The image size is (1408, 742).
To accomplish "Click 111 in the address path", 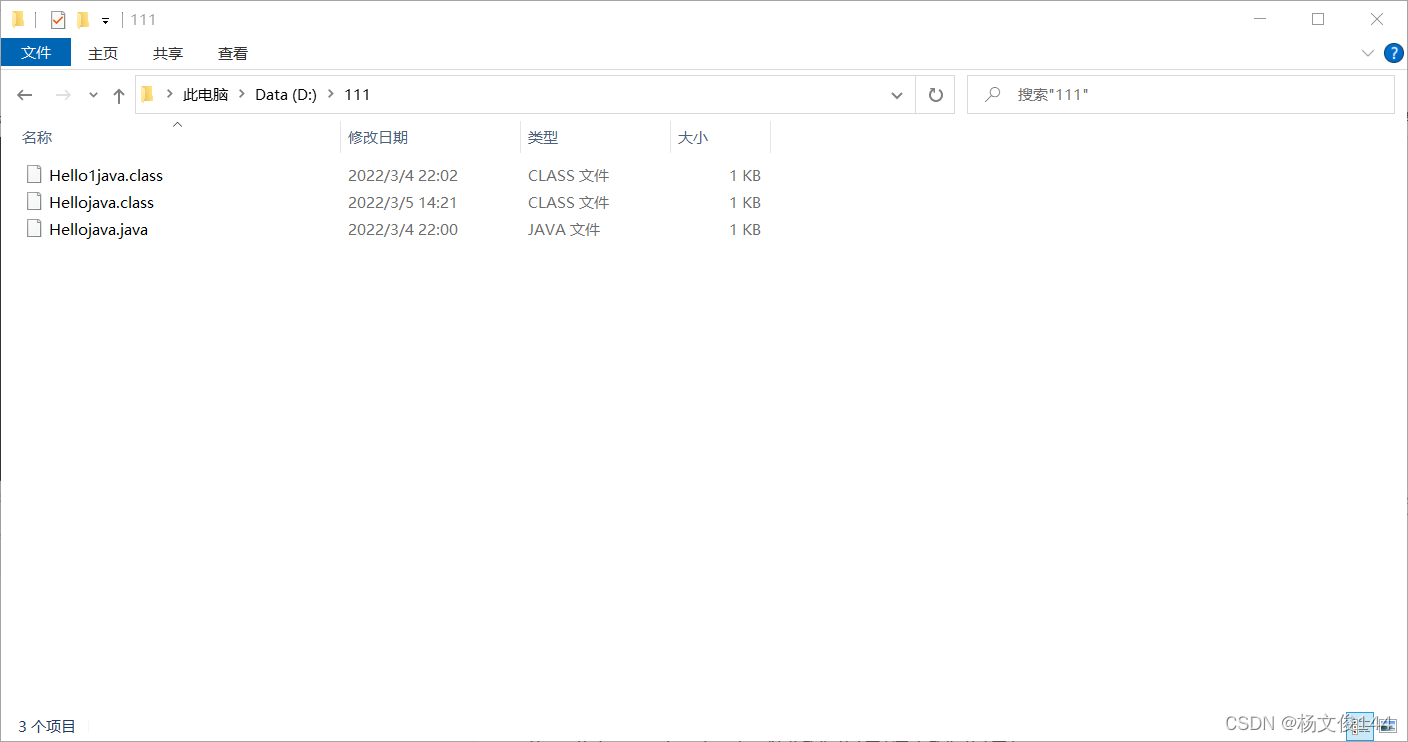I will 357,95.
